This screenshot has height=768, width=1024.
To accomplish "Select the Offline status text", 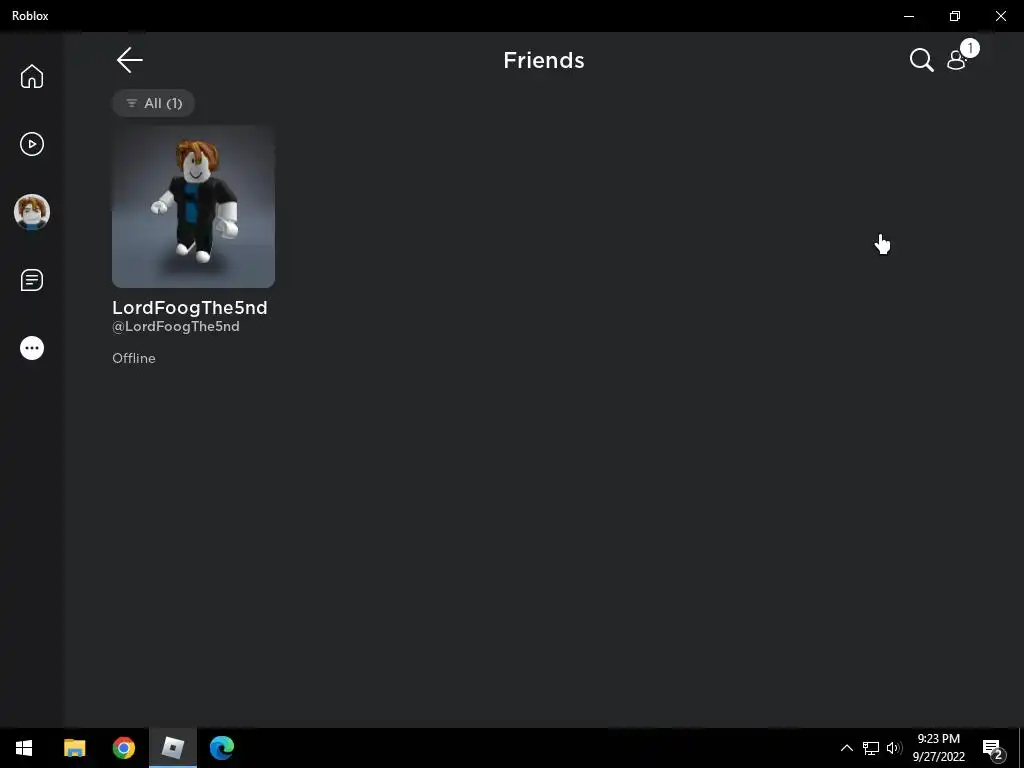I will click(x=134, y=358).
